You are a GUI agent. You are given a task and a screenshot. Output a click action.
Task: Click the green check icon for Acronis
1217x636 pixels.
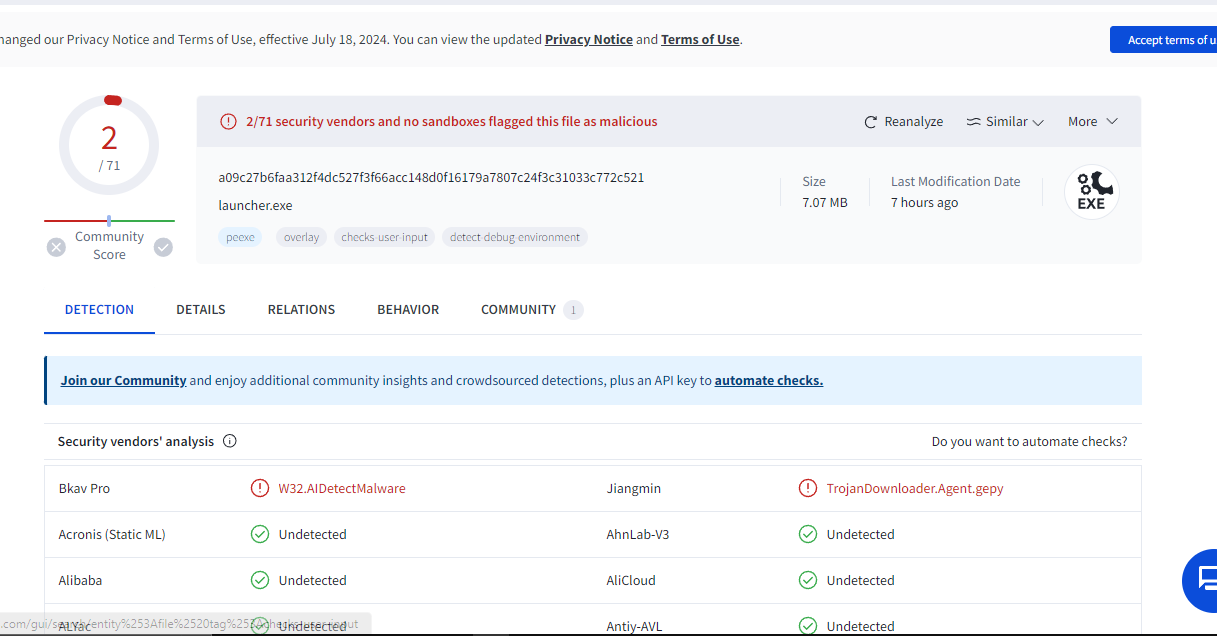[260, 535]
